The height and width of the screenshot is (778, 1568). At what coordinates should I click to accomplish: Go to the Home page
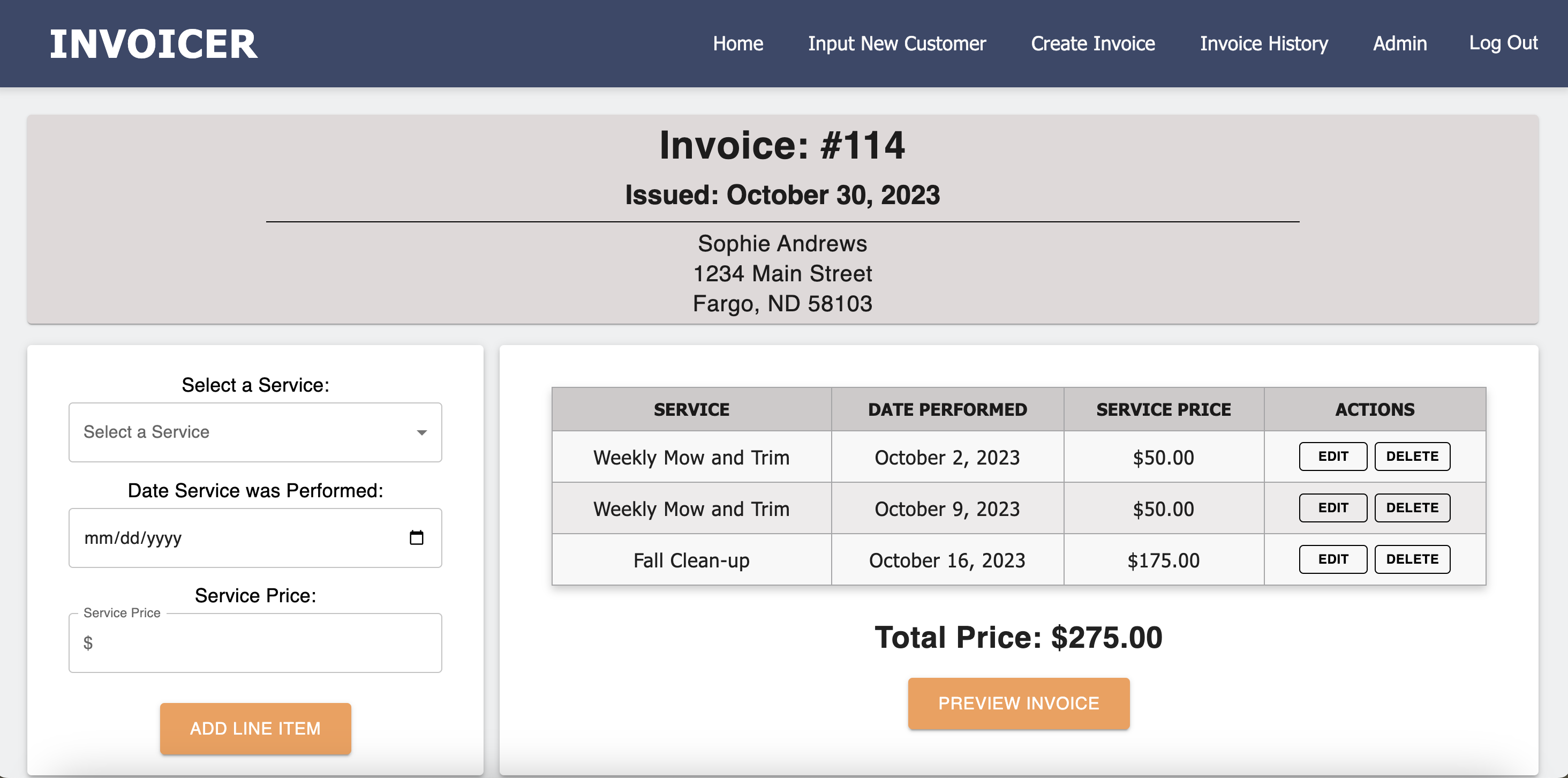(738, 43)
